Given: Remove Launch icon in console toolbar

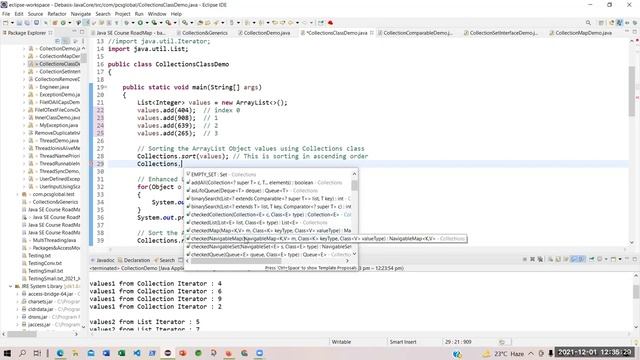Looking at the screenshot, I should click(x=532, y=259).
